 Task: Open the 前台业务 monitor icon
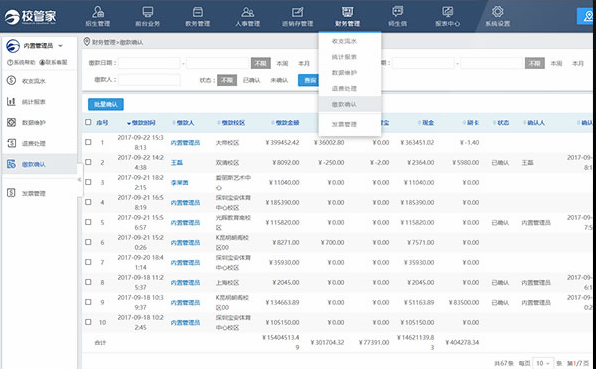point(147,12)
